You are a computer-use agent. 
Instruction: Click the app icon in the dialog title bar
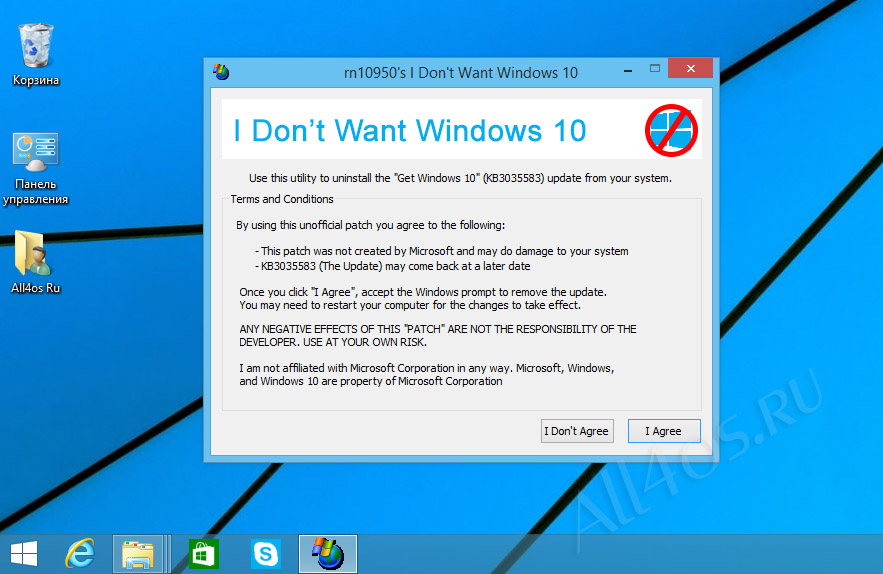(221, 72)
